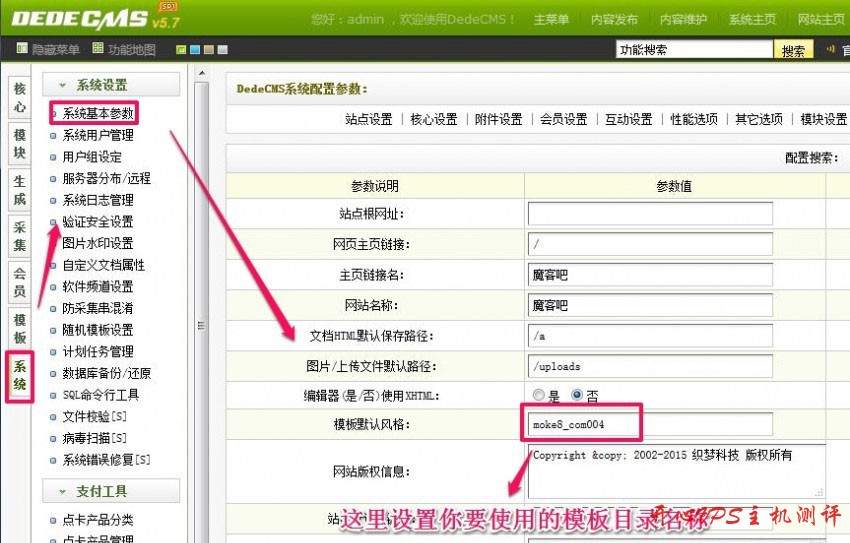Click the 文档HTML默认保存路径 input field
Screen dimensions: 850x543
pos(650,335)
